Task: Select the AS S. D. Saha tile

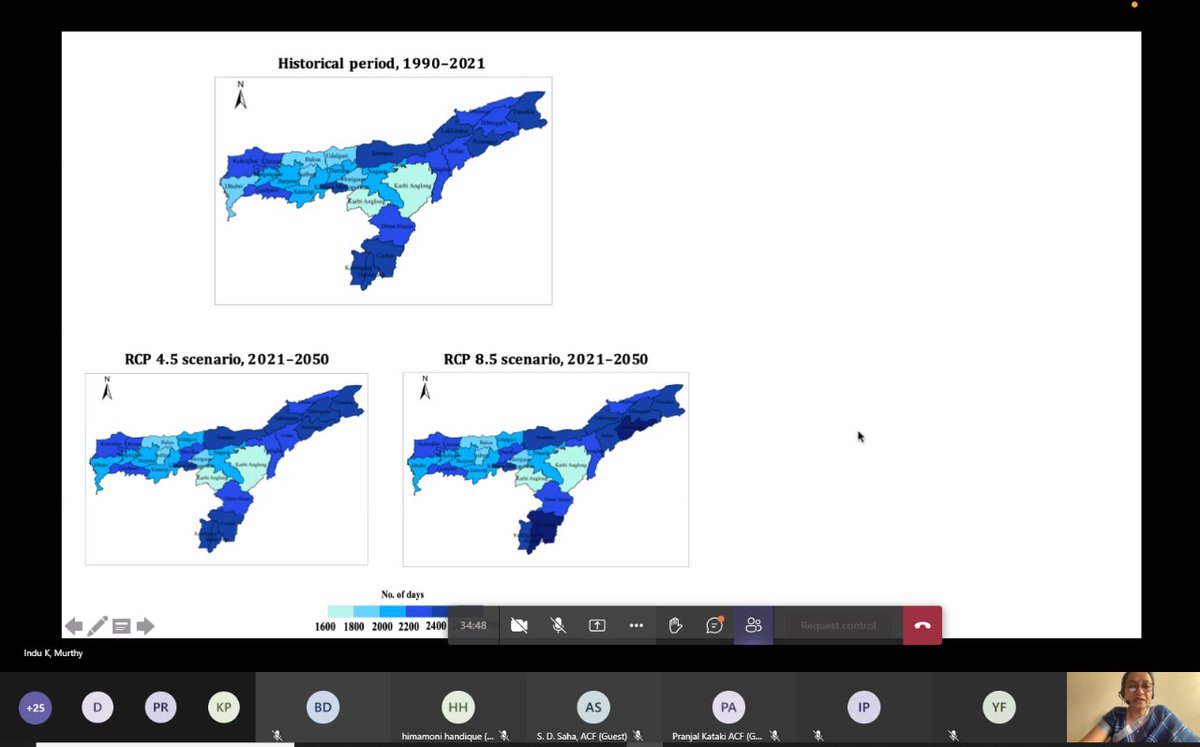Action: pos(593,709)
